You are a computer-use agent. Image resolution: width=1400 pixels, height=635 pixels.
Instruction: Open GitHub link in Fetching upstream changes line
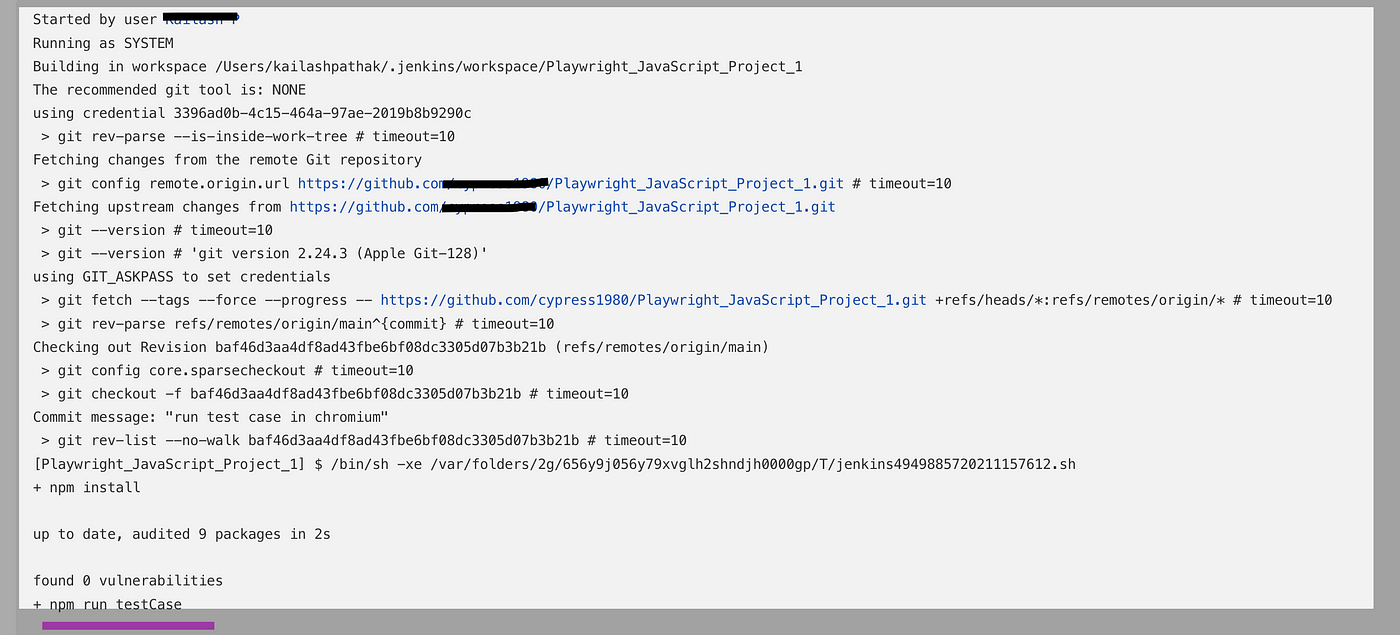pyautogui.click(x=562, y=207)
